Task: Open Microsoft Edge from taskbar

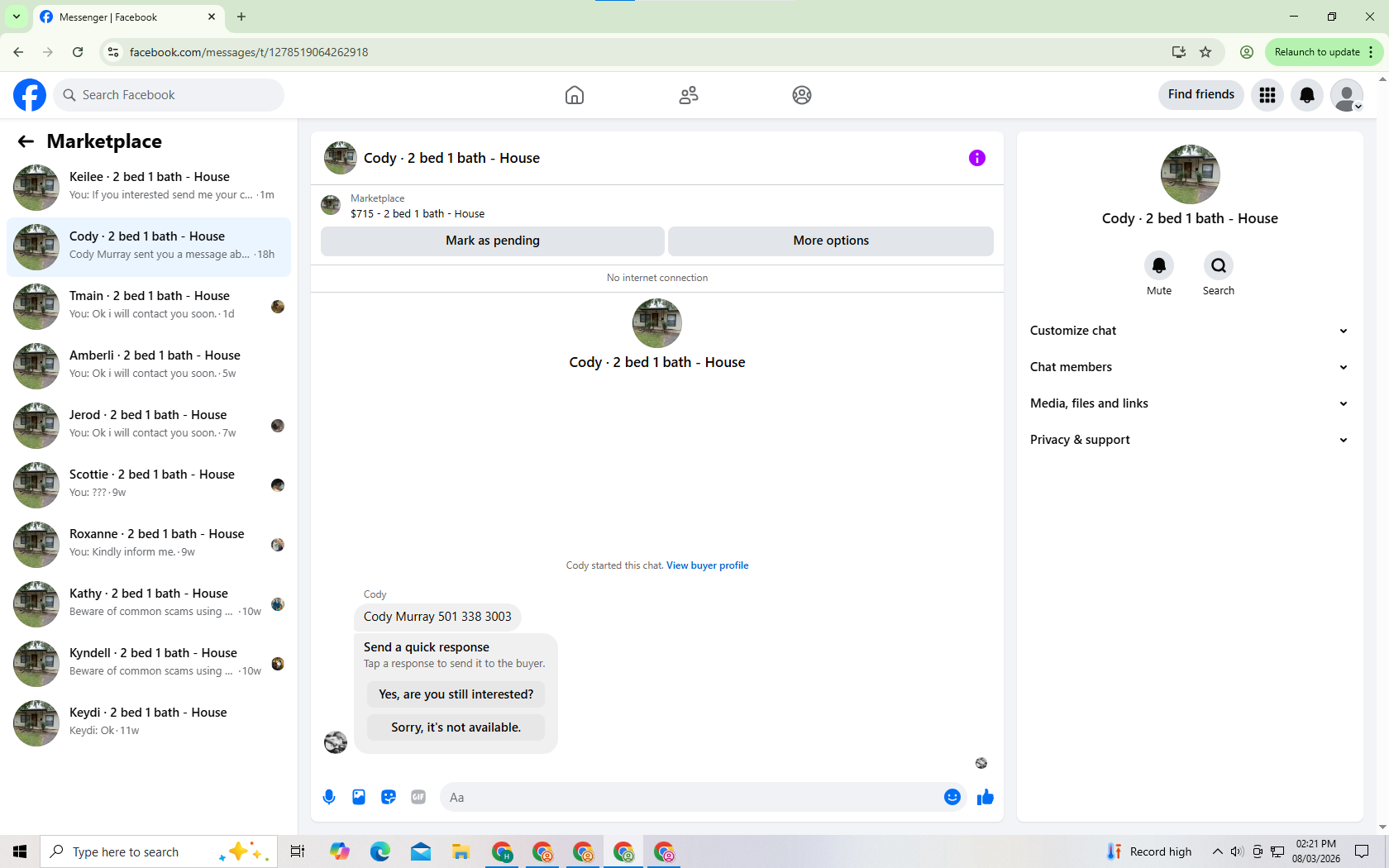Action: pyautogui.click(x=380, y=851)
